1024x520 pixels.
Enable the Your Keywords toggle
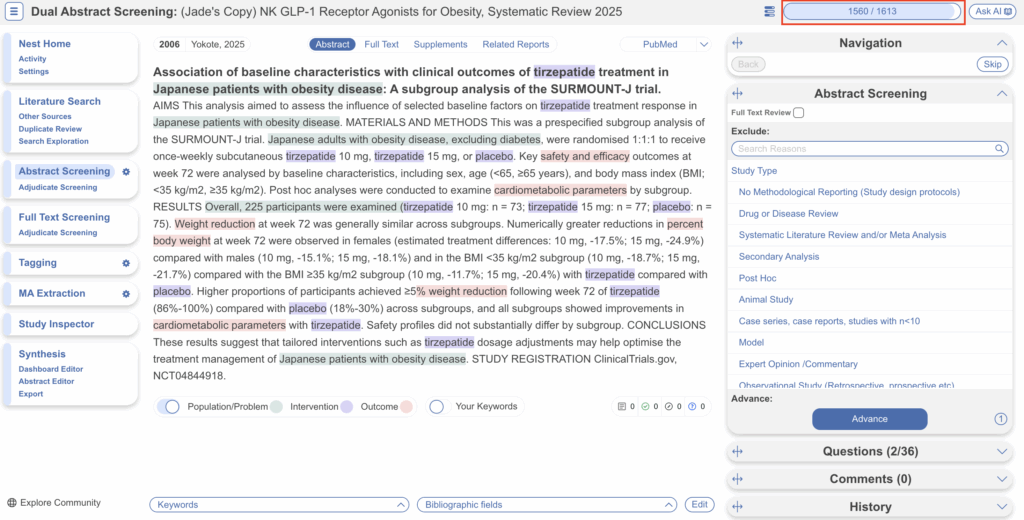point(437,407)
